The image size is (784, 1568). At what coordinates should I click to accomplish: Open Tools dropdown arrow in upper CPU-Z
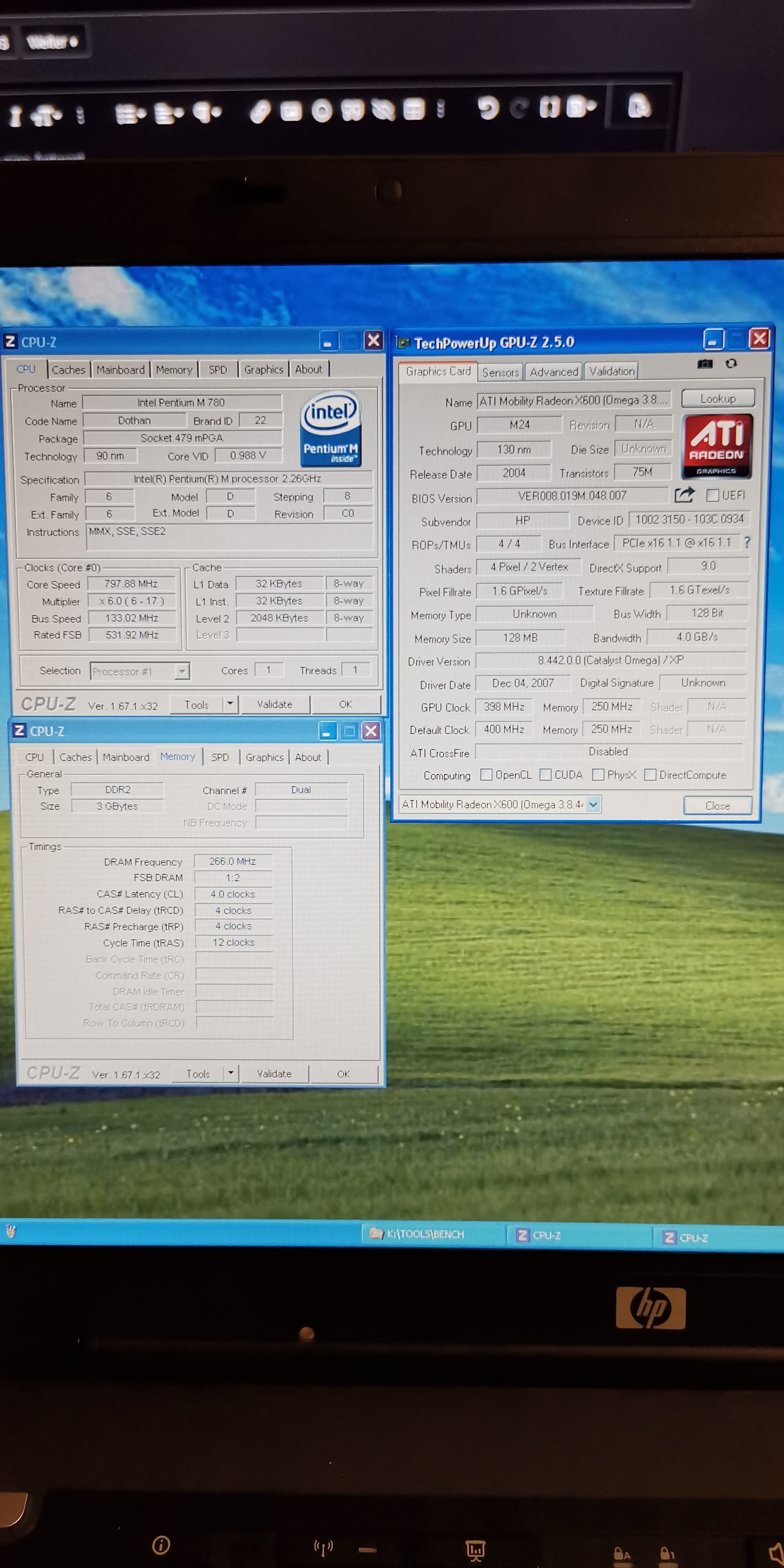230,704
